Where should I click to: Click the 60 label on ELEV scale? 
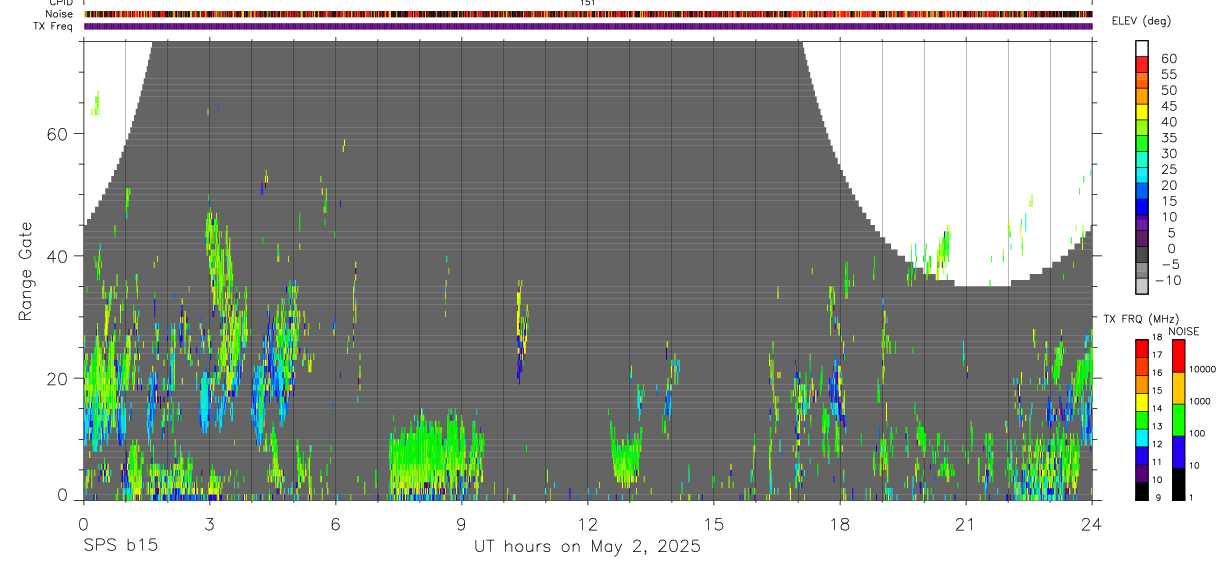(1168, 59)
